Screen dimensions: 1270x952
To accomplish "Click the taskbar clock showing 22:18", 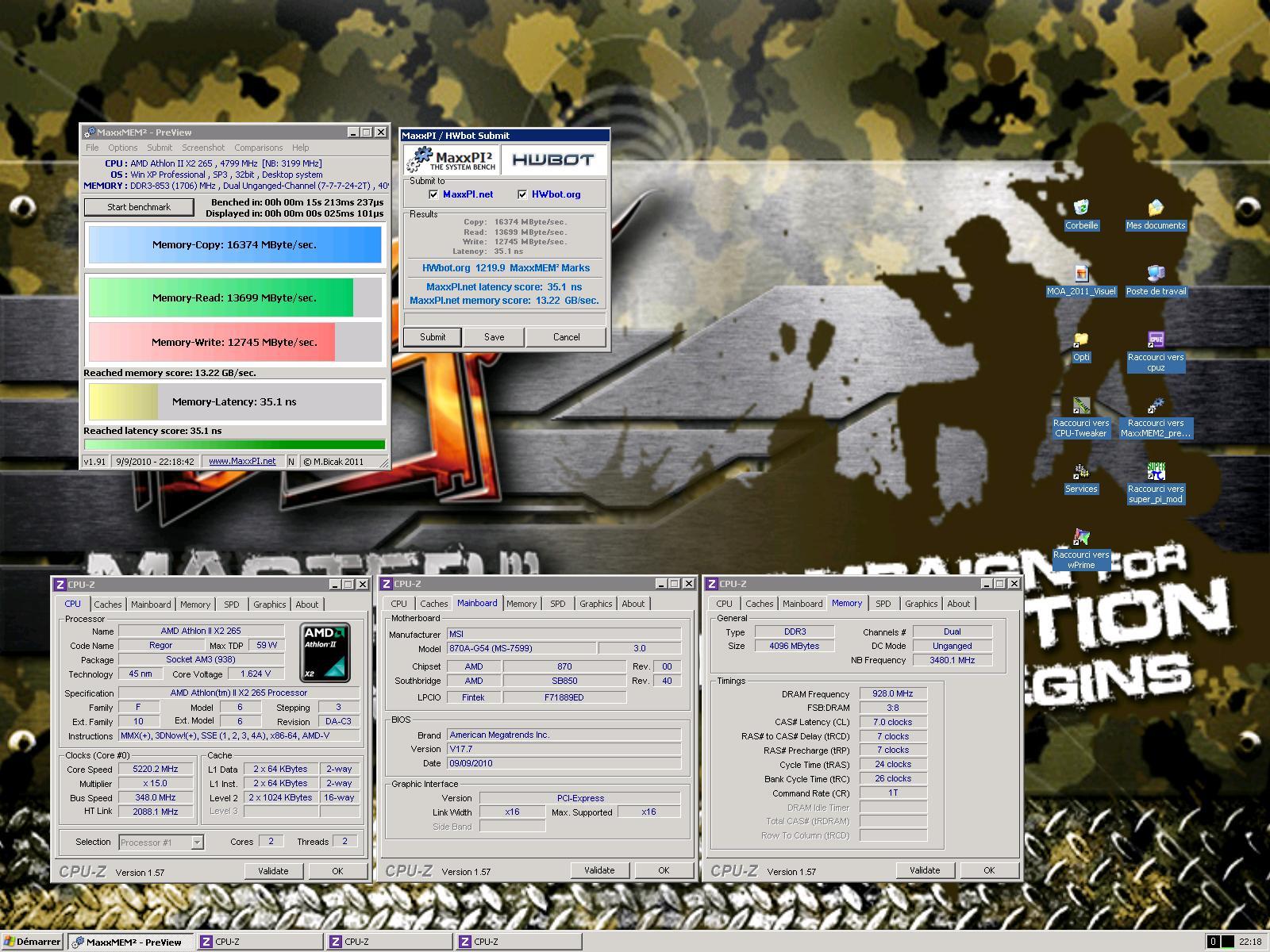I will [1250, 942].
